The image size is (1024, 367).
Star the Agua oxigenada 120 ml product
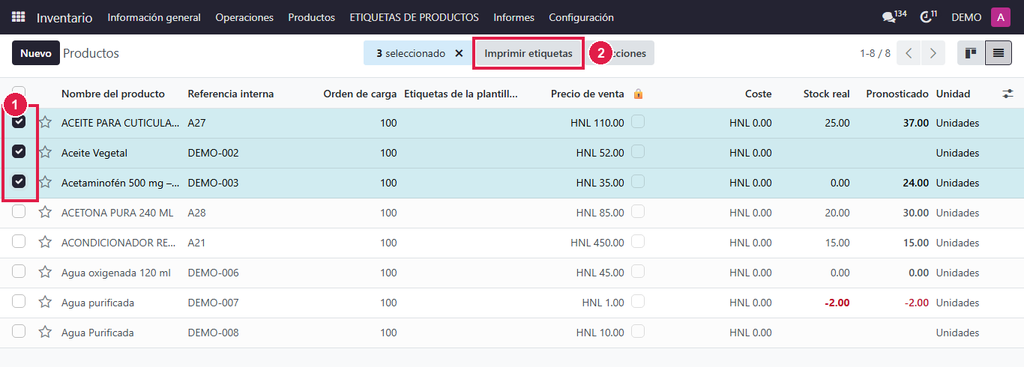pos(45,273)
